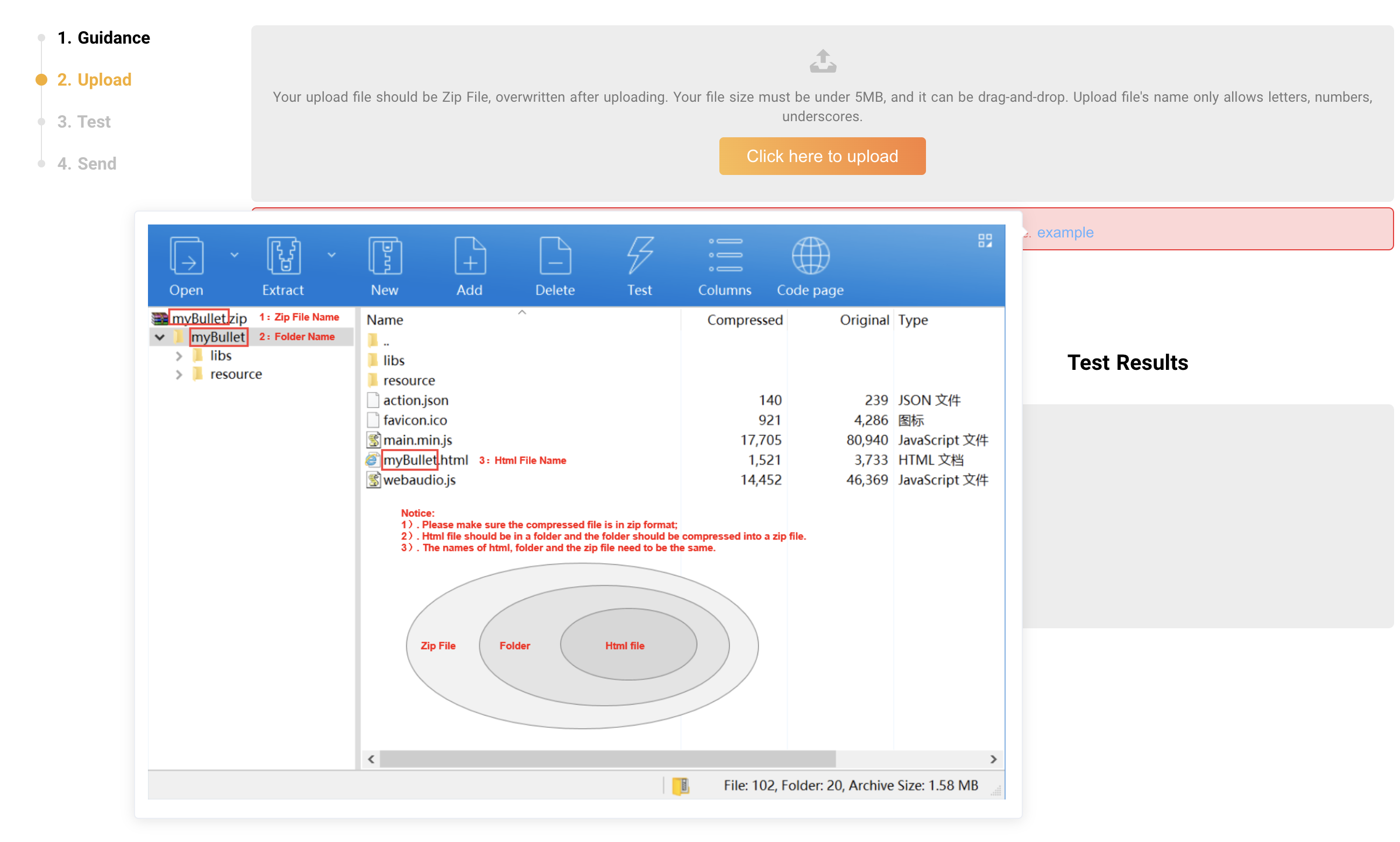This screenshot has height=842, width=1400.
Task: Click the Code page globe icon
Action: (x=810, y=256)
